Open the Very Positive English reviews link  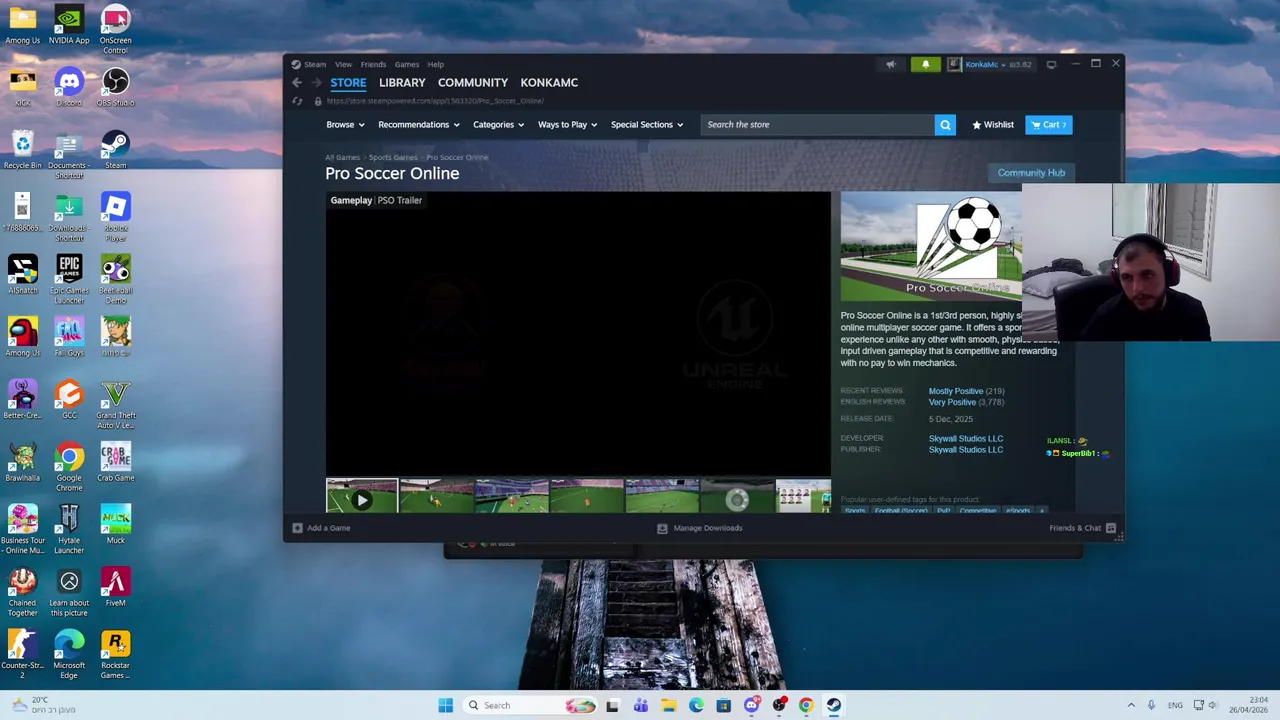click(x=952, y=402)
